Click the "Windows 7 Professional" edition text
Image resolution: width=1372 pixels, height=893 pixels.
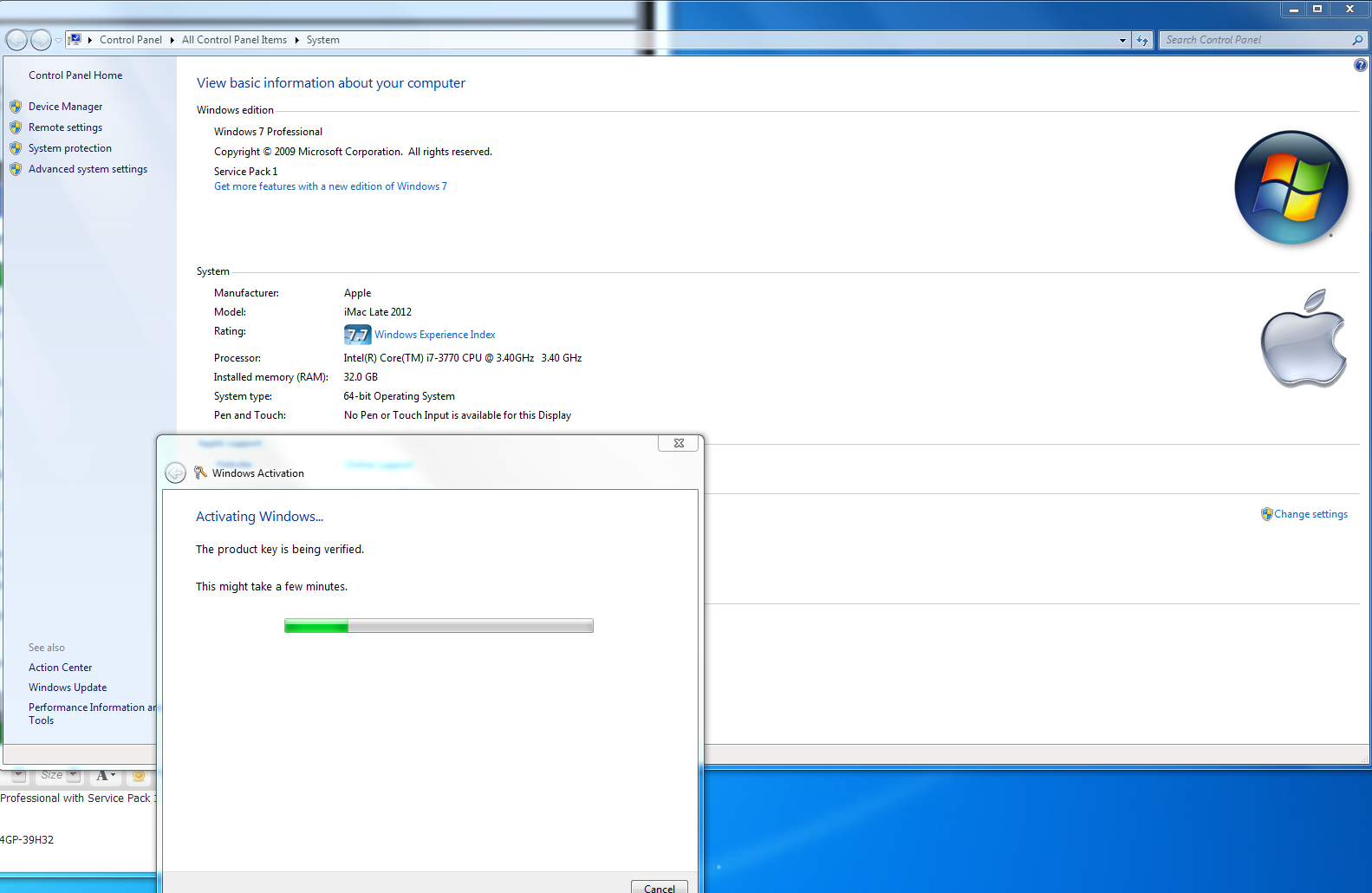268,132
